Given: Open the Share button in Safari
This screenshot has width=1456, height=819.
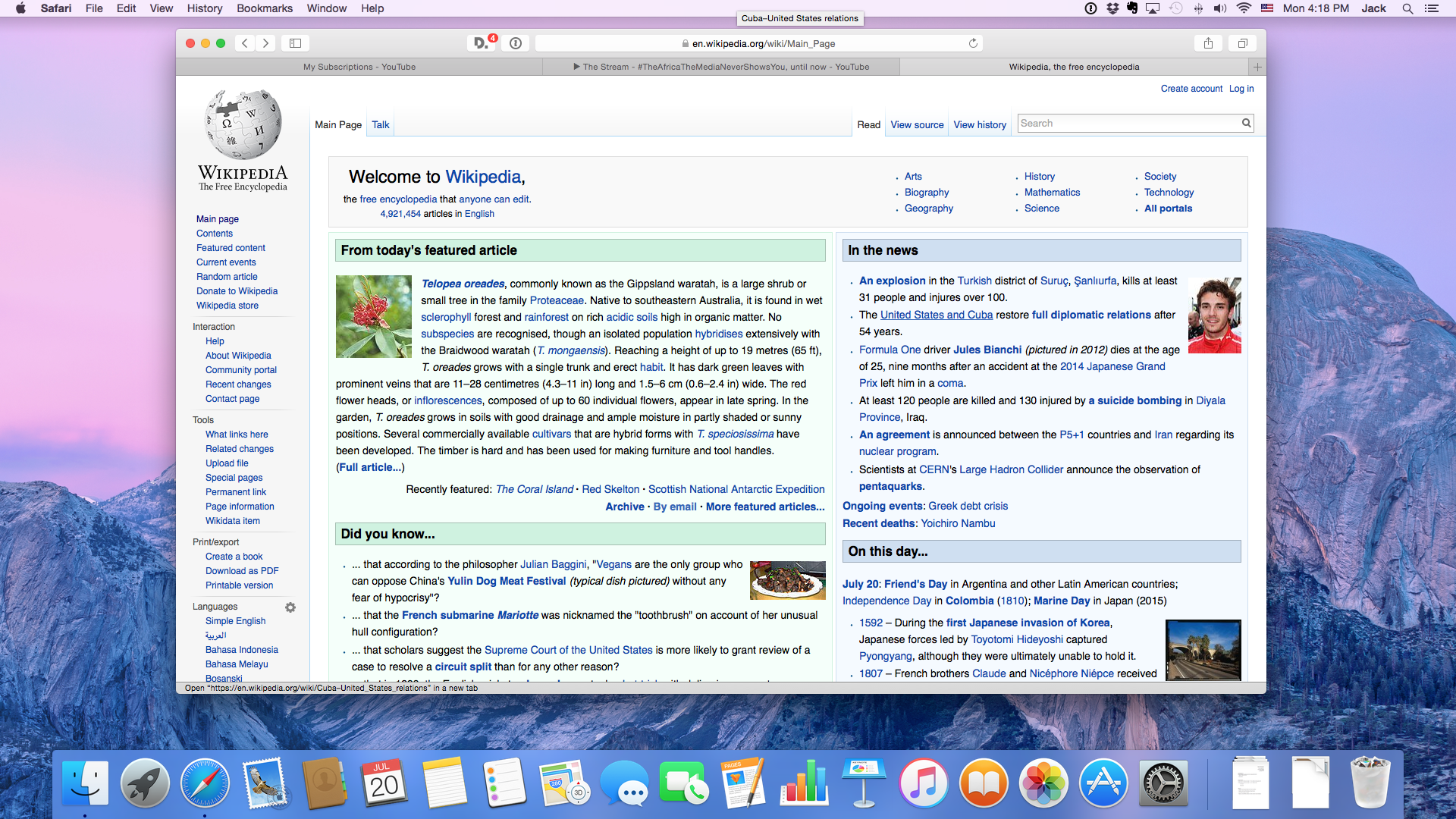Looking at the screenshot, I should coord(1208,43).
